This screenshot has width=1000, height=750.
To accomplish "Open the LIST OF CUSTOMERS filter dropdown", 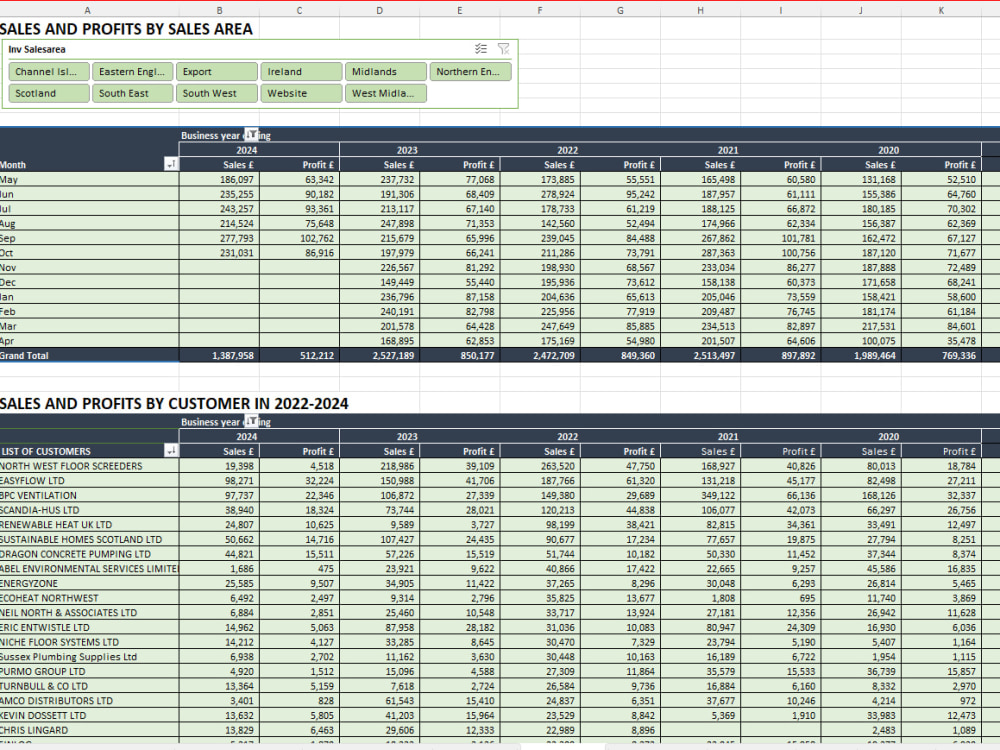I will click(x=170, y=451).
